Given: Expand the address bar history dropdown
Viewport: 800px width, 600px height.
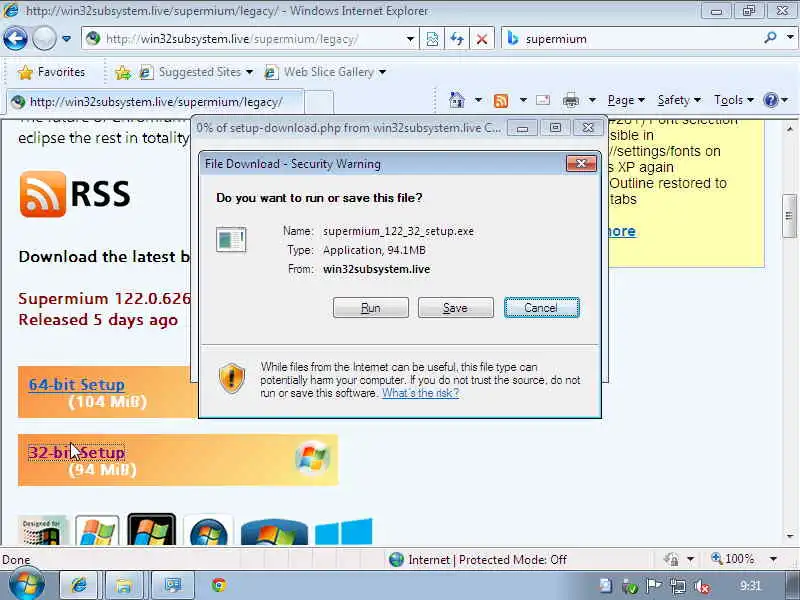Looking at the screenshot, I should (x=410, y=39).
